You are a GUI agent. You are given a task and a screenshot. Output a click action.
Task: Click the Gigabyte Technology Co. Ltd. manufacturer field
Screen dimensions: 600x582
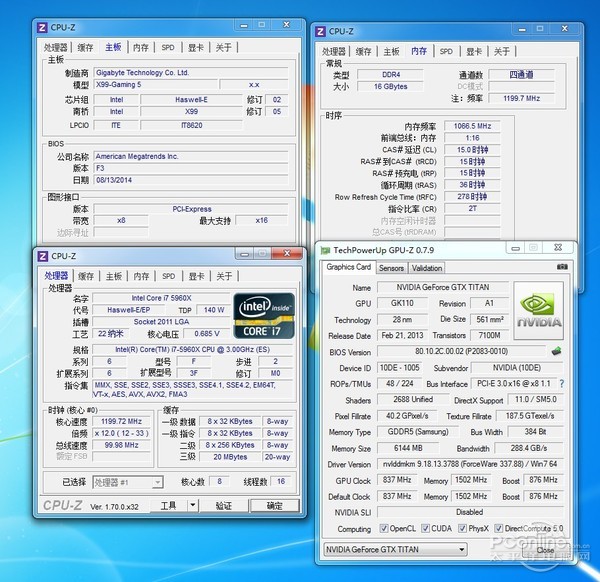(191, 73)
